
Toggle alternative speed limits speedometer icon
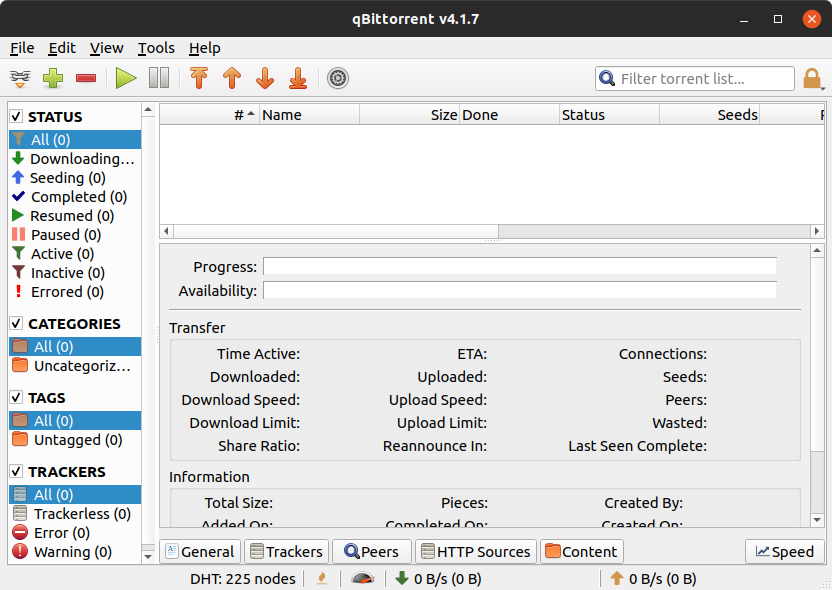(x=363, y=578)
